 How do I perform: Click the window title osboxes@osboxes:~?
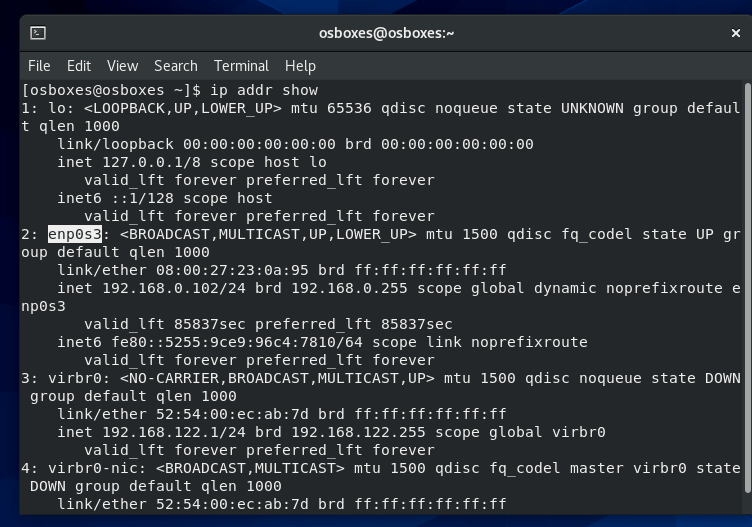click(x=387, y=33)
